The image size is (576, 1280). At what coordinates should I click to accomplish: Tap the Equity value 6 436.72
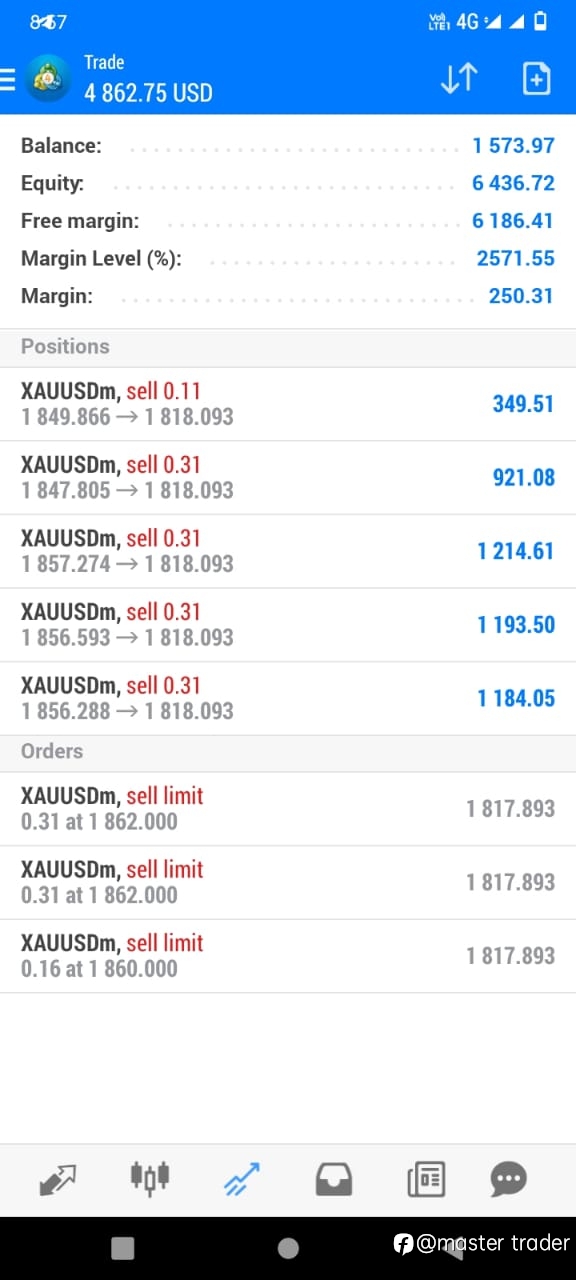click(513, 183)
